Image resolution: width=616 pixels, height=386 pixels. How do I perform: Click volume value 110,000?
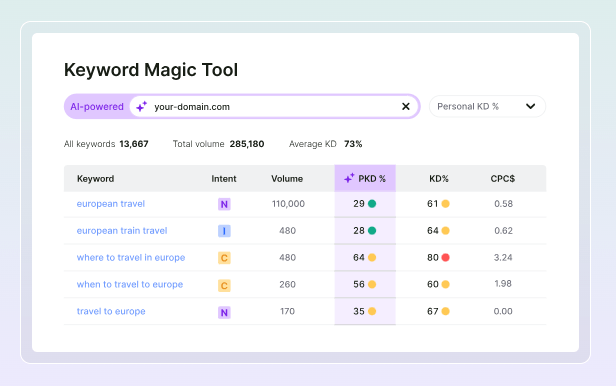288,204
